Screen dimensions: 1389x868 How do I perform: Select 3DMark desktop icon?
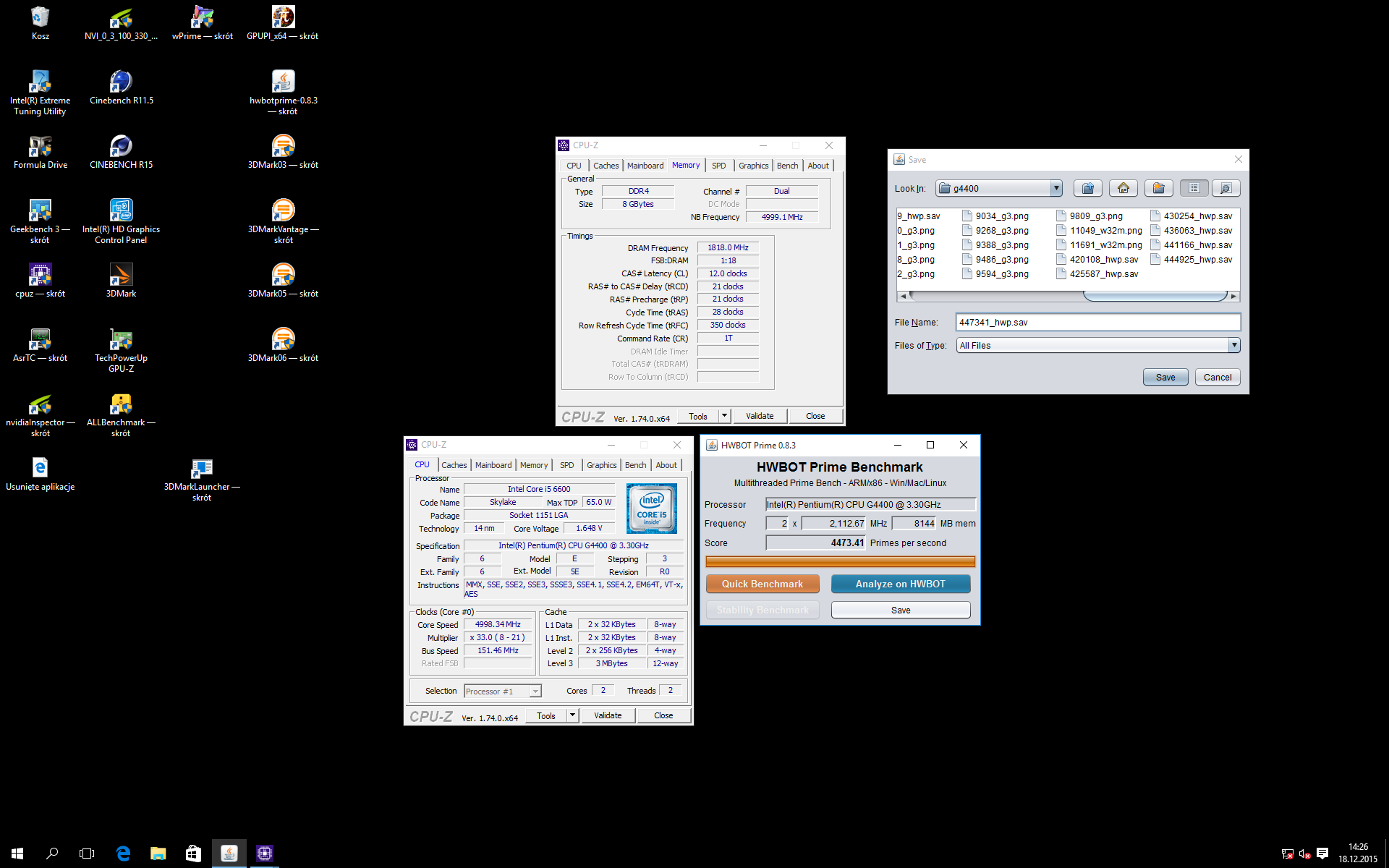122,281
